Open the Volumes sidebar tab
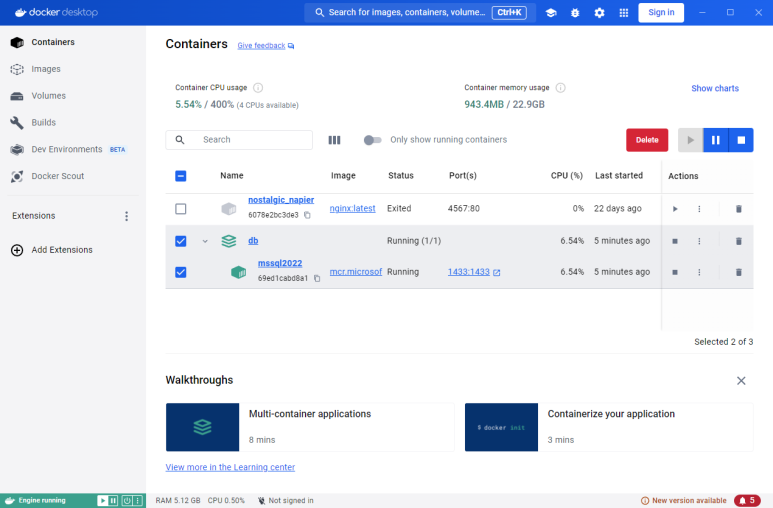The width and height of the screenshot is (773, 508). [73, 96]
